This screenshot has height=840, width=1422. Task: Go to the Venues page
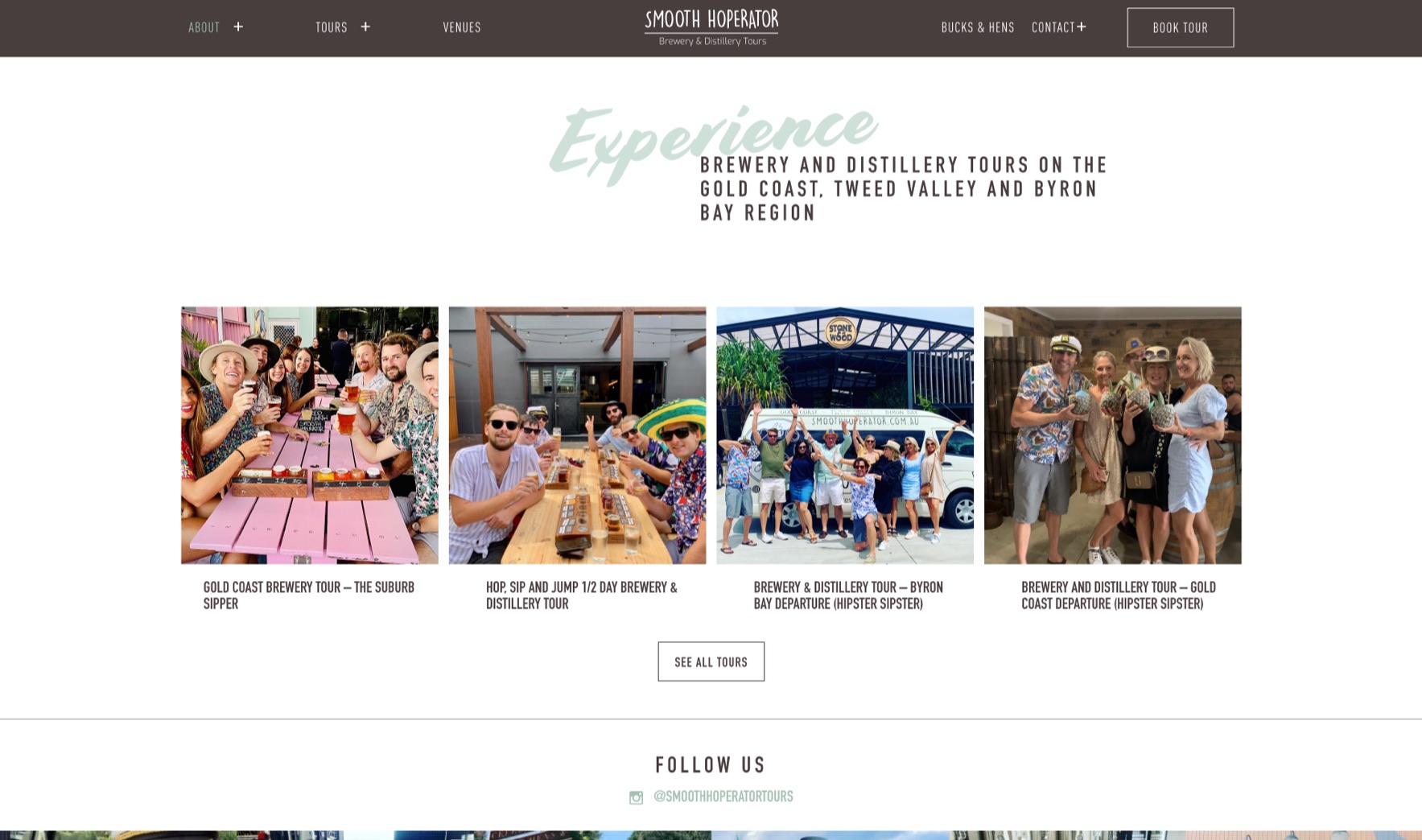tap(462, 27)
